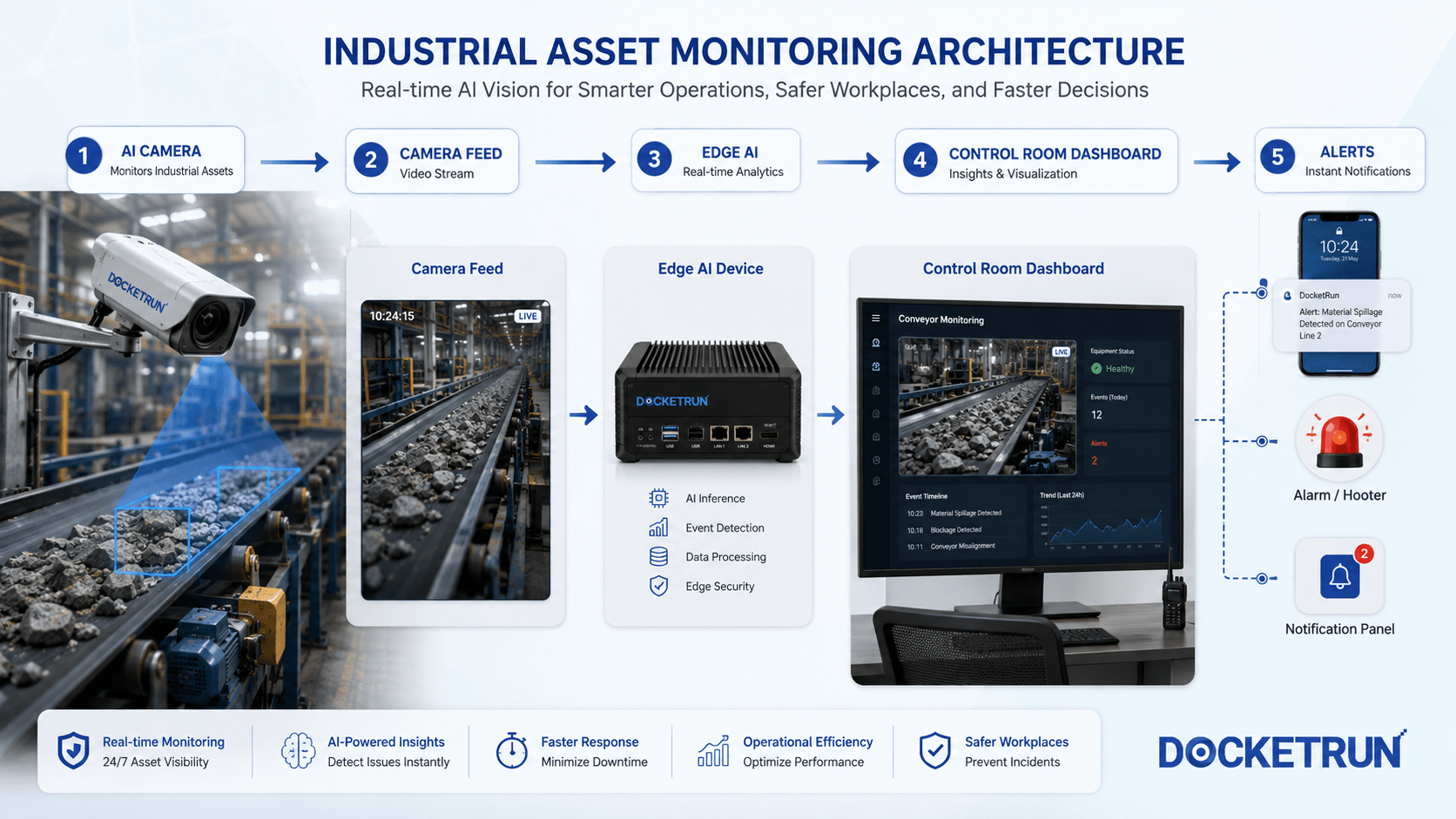1456x819 pixels.
Task: Click the AI-Powered Insights brain icon
Action: [298, 750]
